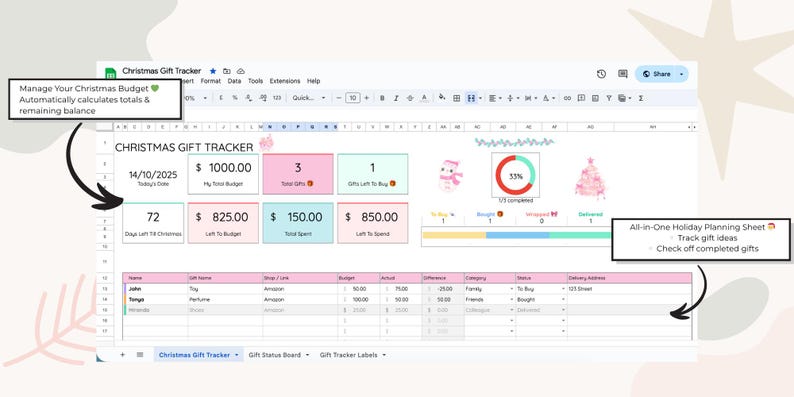Open the text color picker
Image resolution: width=794 pixels, height=397 pixels.
click(x=424, y=98)
